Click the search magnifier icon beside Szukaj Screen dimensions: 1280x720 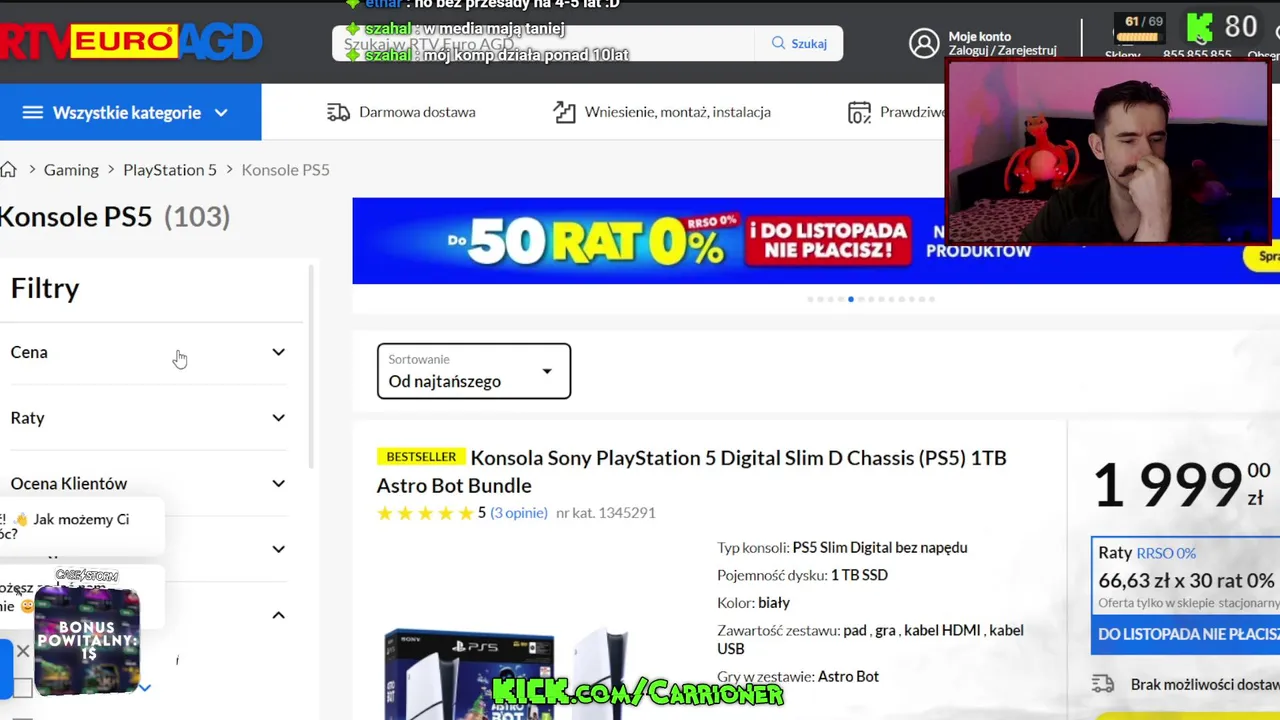[778, 43]
